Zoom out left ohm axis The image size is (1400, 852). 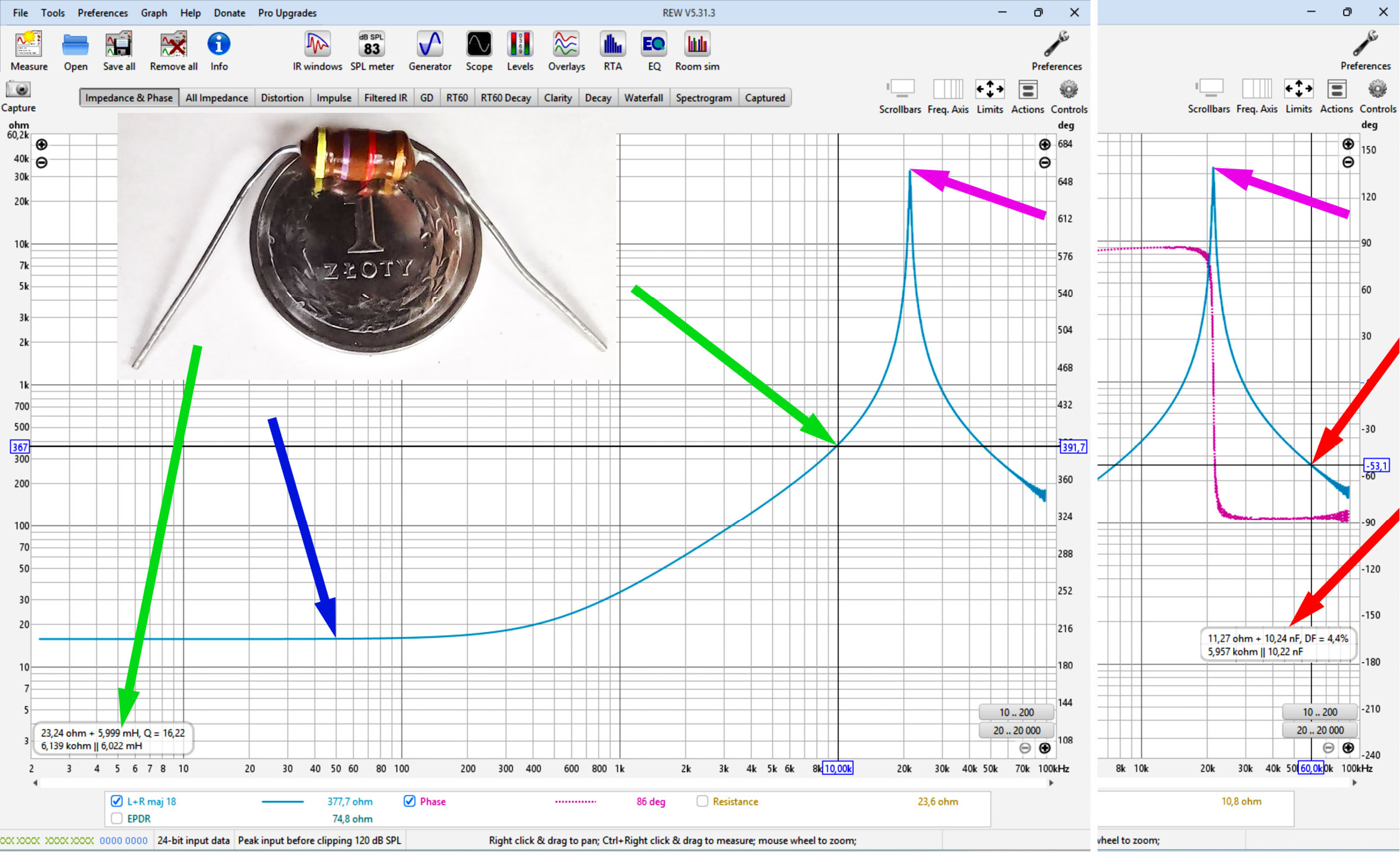tap(41, 162)
